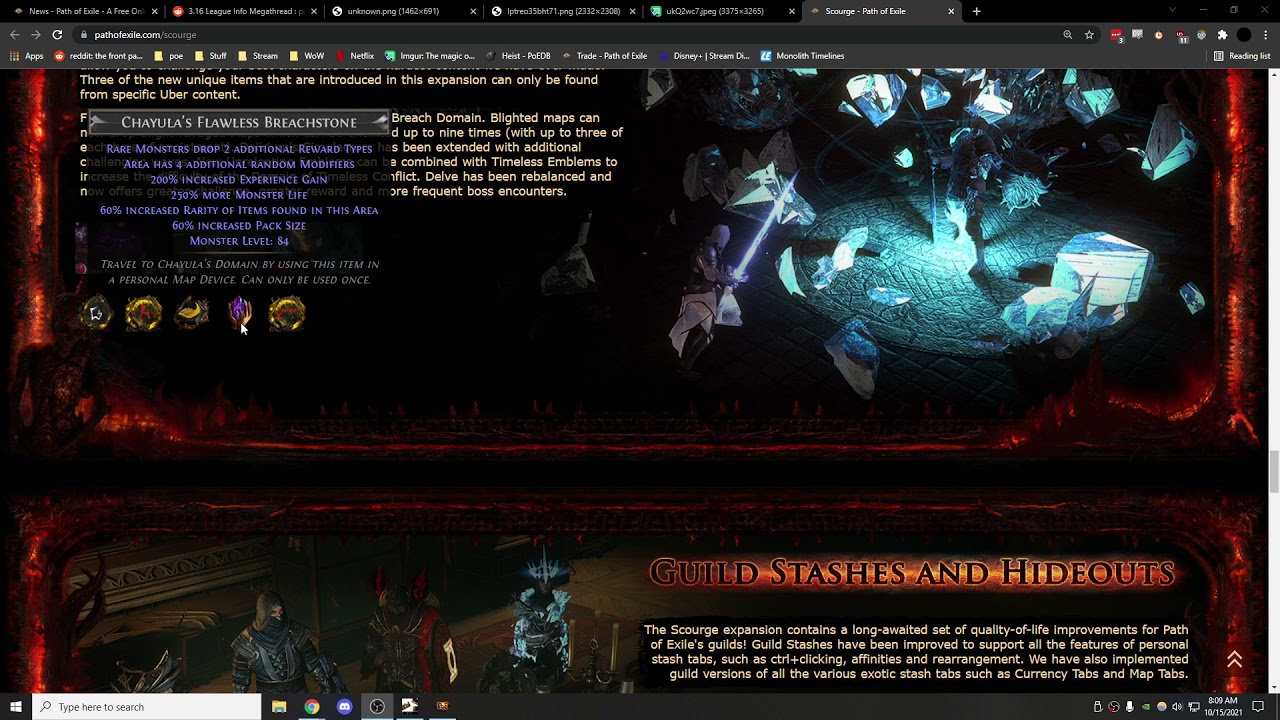Select the Scourge - Path of Exile tab
The width and height of the screenshot is (1280, 720).
(x=880, y=11)
